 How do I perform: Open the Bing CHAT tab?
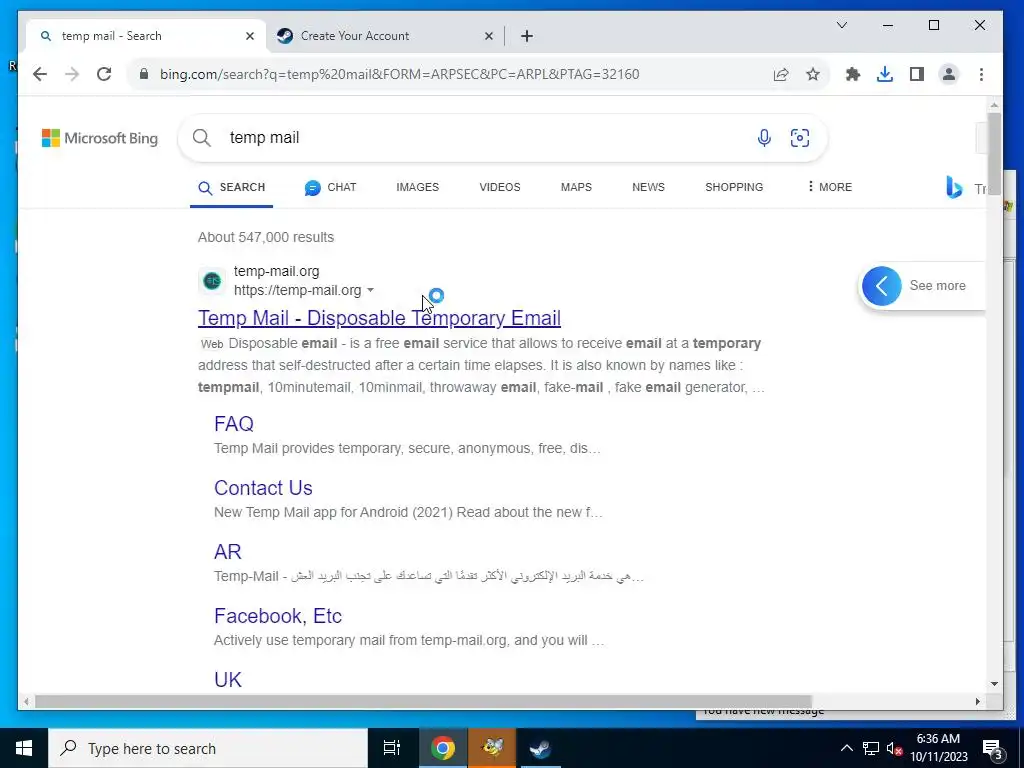tap(330, 187)
